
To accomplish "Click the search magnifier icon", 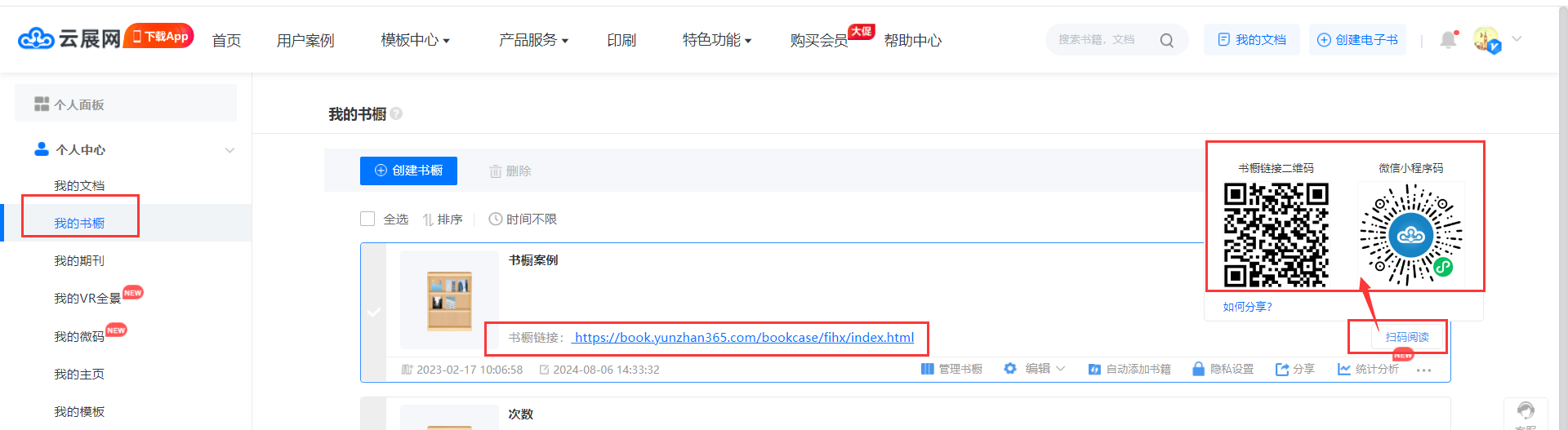I will [1166, 40].
